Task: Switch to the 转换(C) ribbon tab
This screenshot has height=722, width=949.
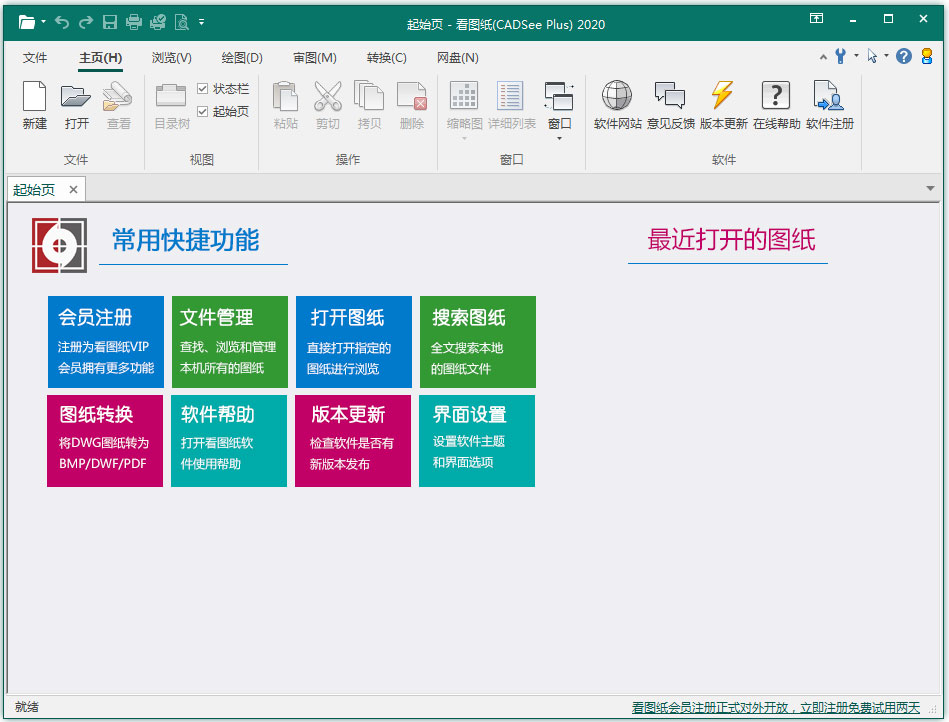Action: tap(386, 58)
